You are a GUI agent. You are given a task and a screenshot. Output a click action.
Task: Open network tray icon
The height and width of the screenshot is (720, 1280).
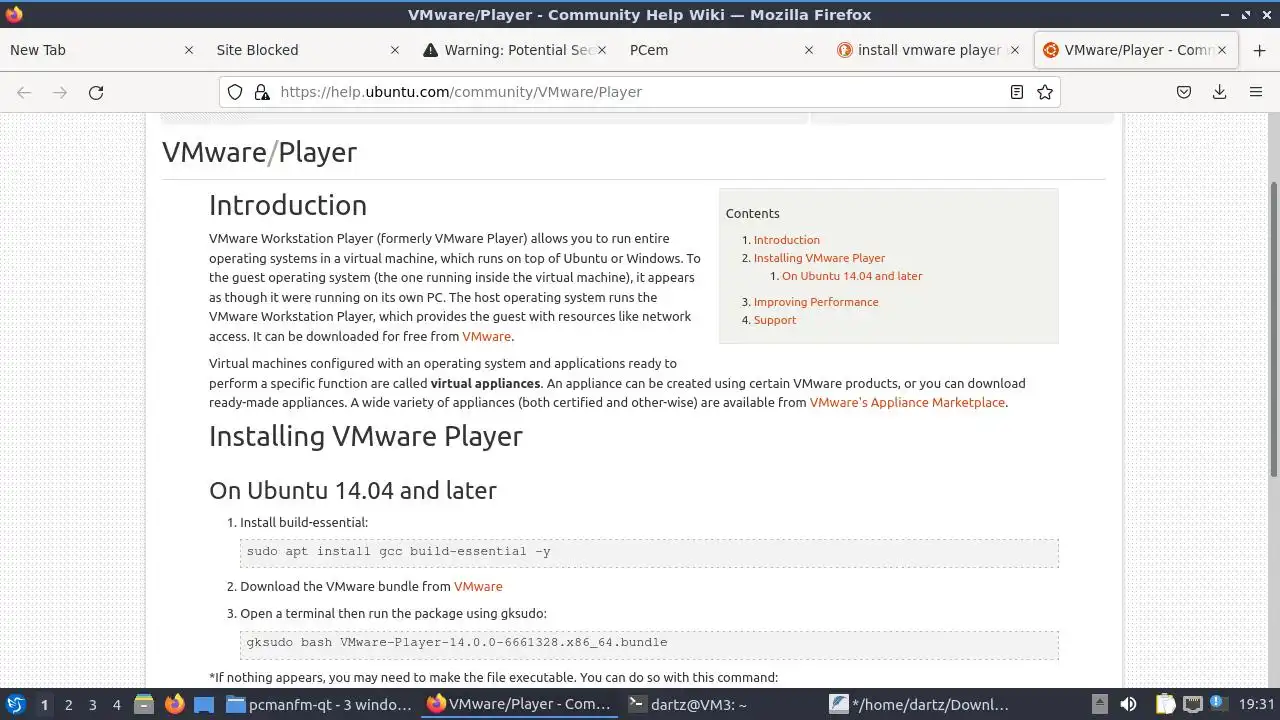1193,704
